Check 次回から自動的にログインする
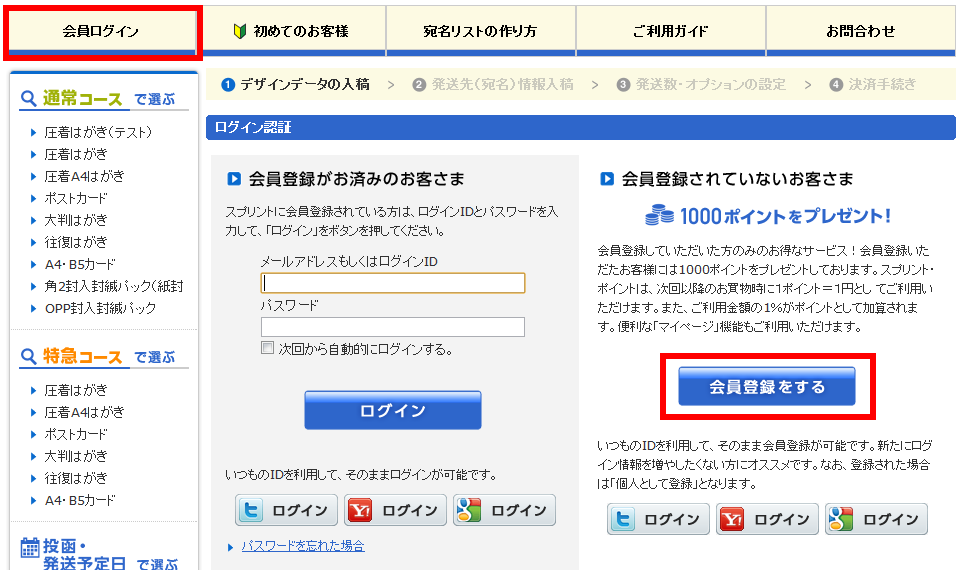The height and width of the screenshot is (570, 962). pyautogui.click(x=267, y=348)
